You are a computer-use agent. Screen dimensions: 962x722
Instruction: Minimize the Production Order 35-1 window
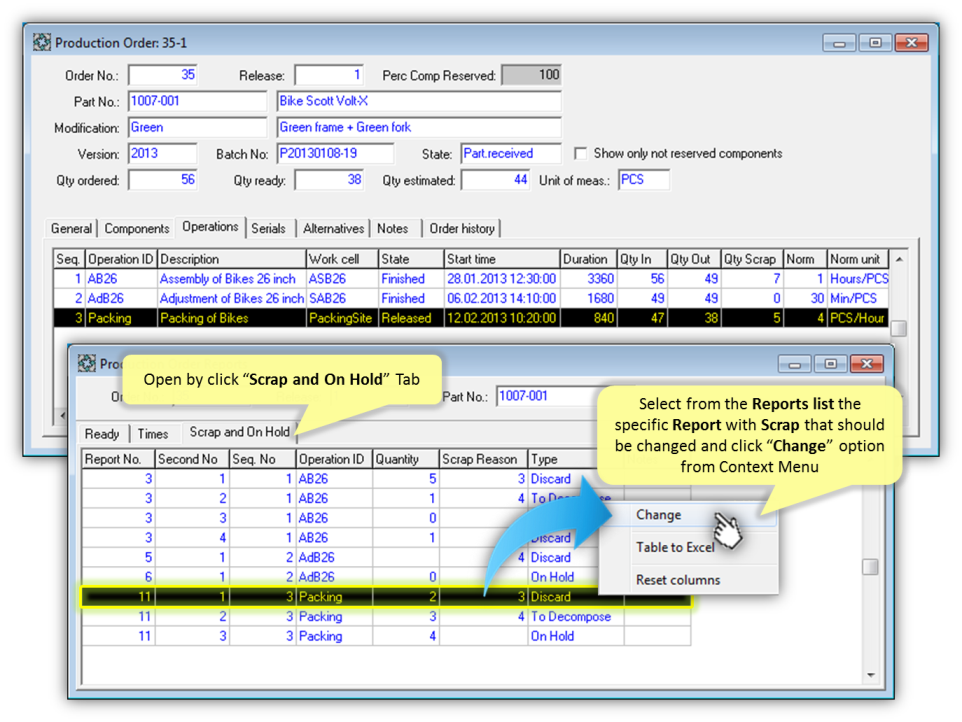tap(841, 43)
